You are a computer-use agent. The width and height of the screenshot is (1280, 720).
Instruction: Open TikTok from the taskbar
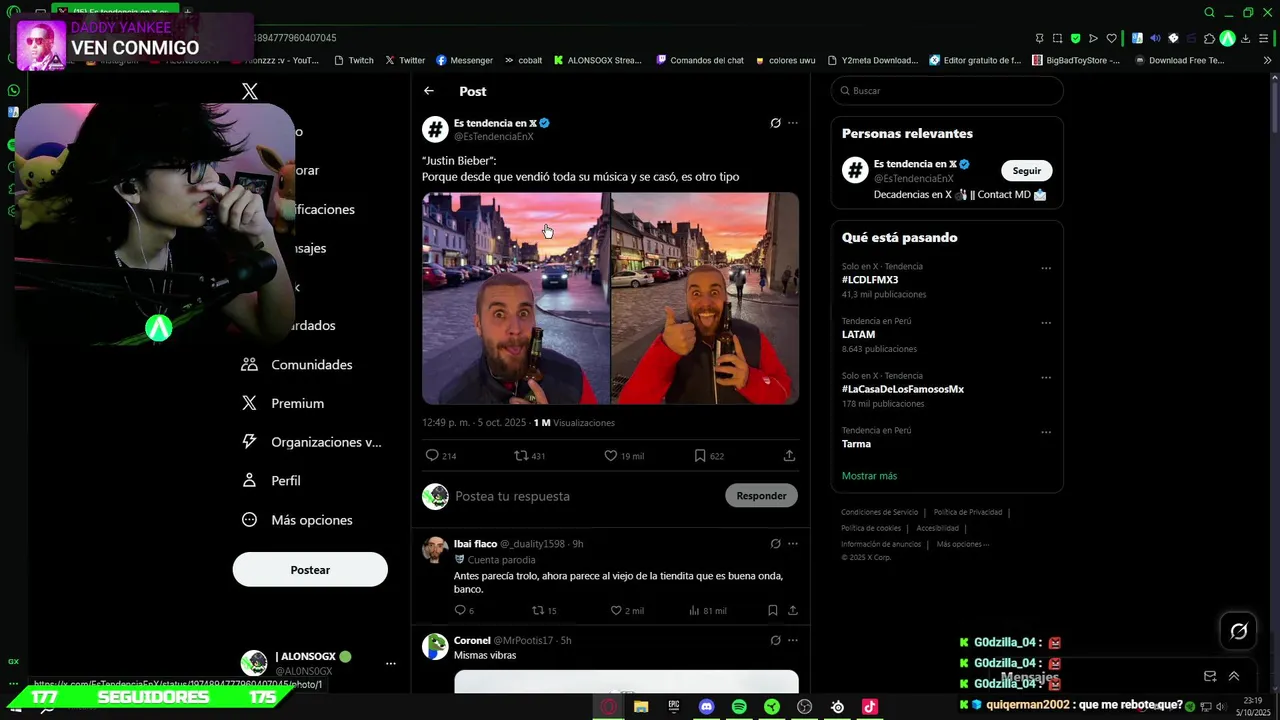point(870,707)
